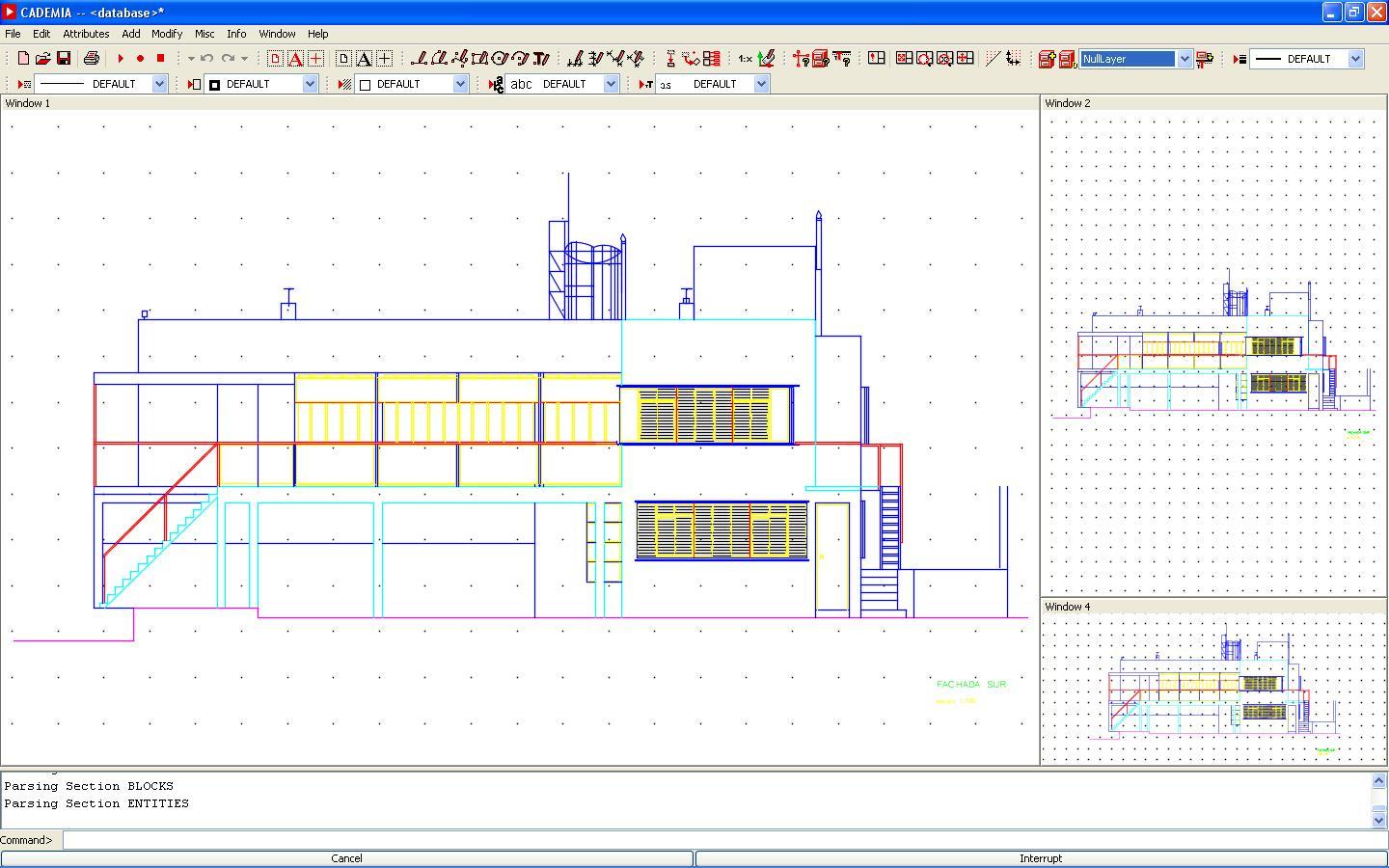Screen dimensions: 1389x868
Task: Create a new drawing with New file icon
Action: pos(23,59)
